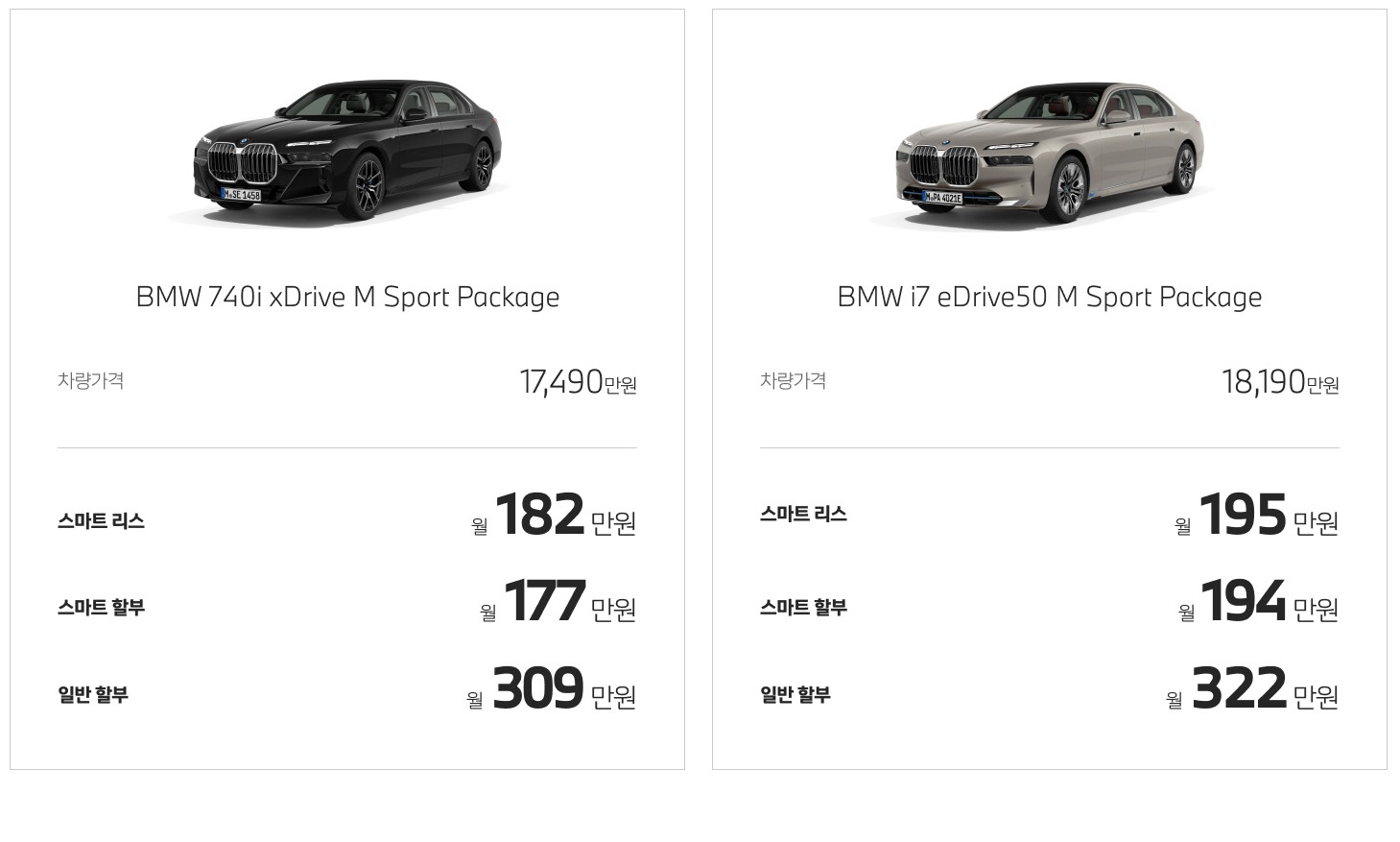Select 스마트 리스 label in i7 card

tap(803, 514)
